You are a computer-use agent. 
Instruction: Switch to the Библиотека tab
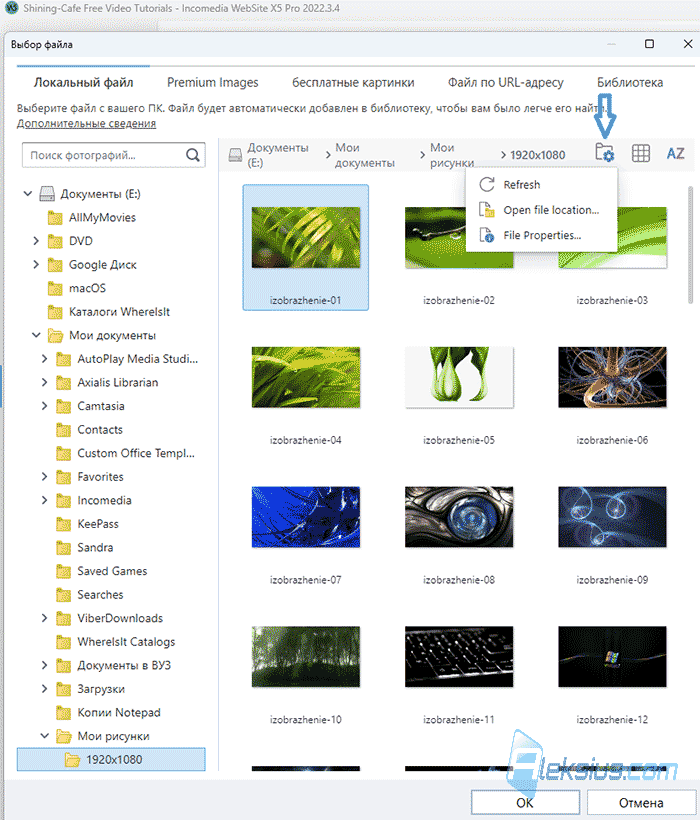pos(630,83)
